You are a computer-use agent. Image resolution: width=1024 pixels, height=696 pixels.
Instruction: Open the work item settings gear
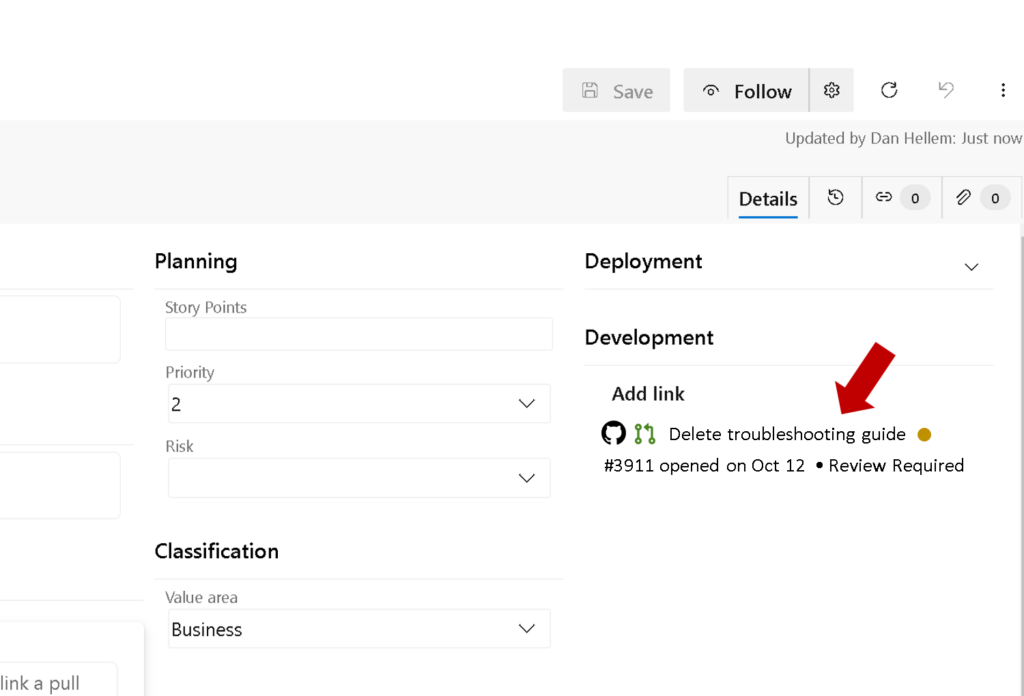[x=832, y=90]
